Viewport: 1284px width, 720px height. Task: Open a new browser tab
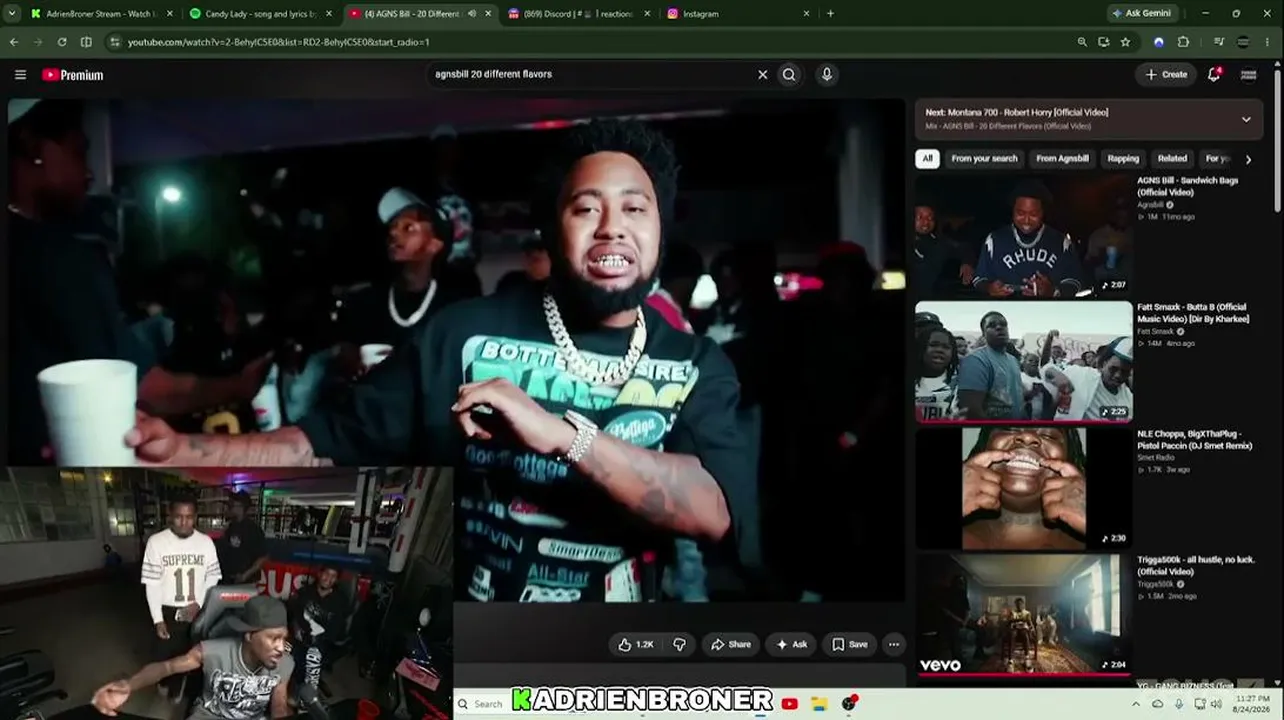830,14
